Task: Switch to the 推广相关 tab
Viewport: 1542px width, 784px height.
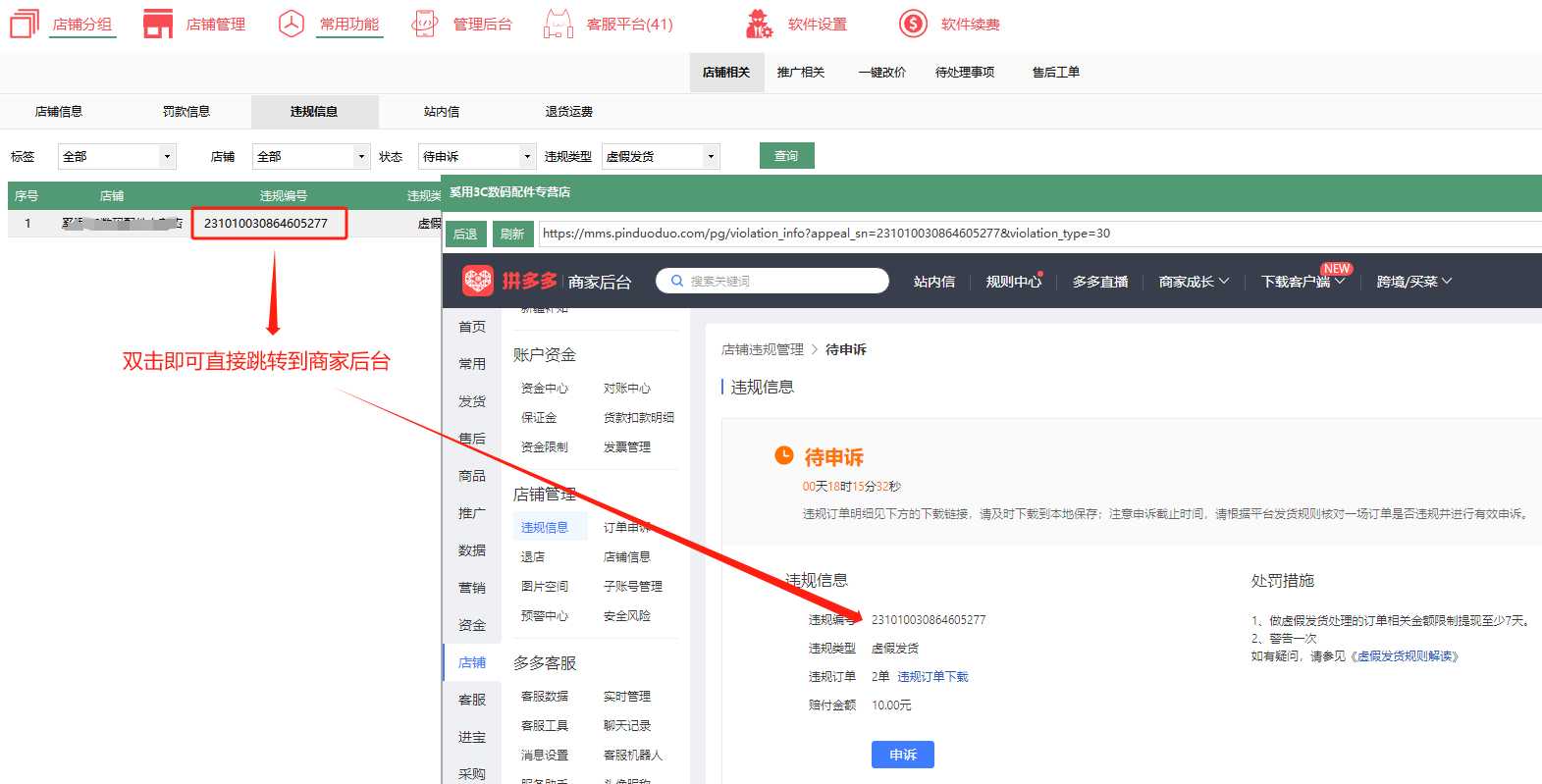Action: 801,73
